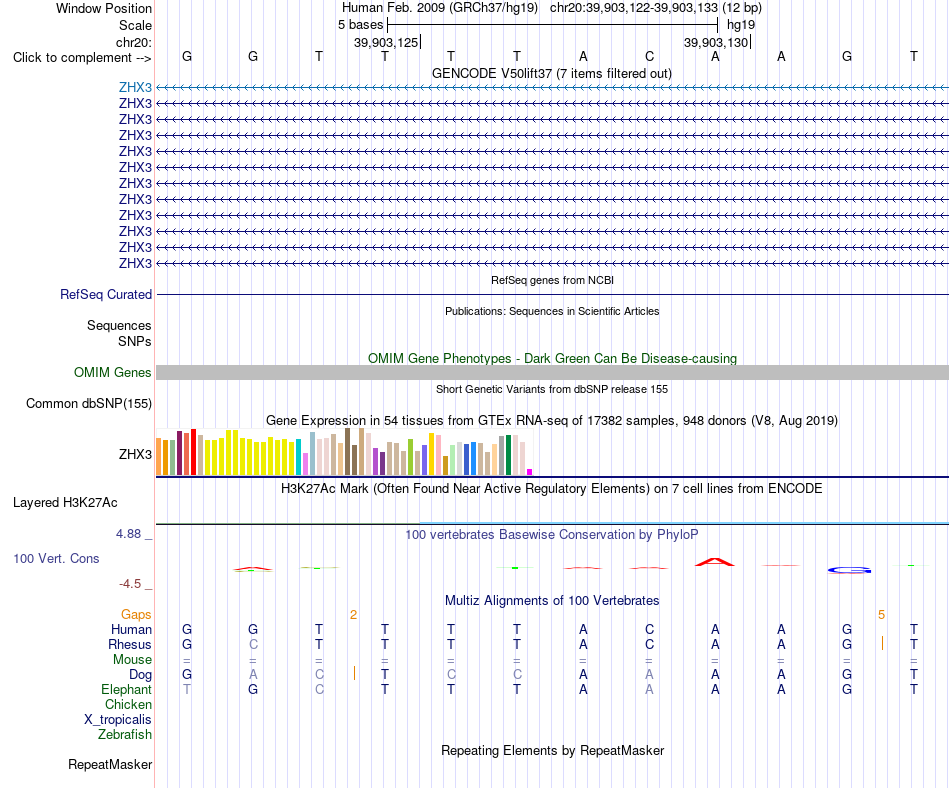Click the 'Click to complement -->' label
This screenshot has height=788, width=950.
82,58
